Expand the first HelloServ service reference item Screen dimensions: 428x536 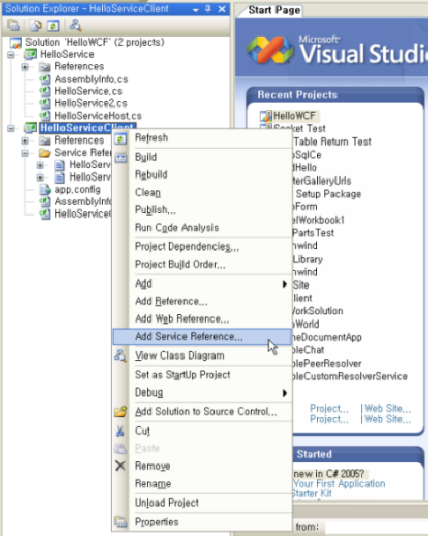tap(40, 165)
